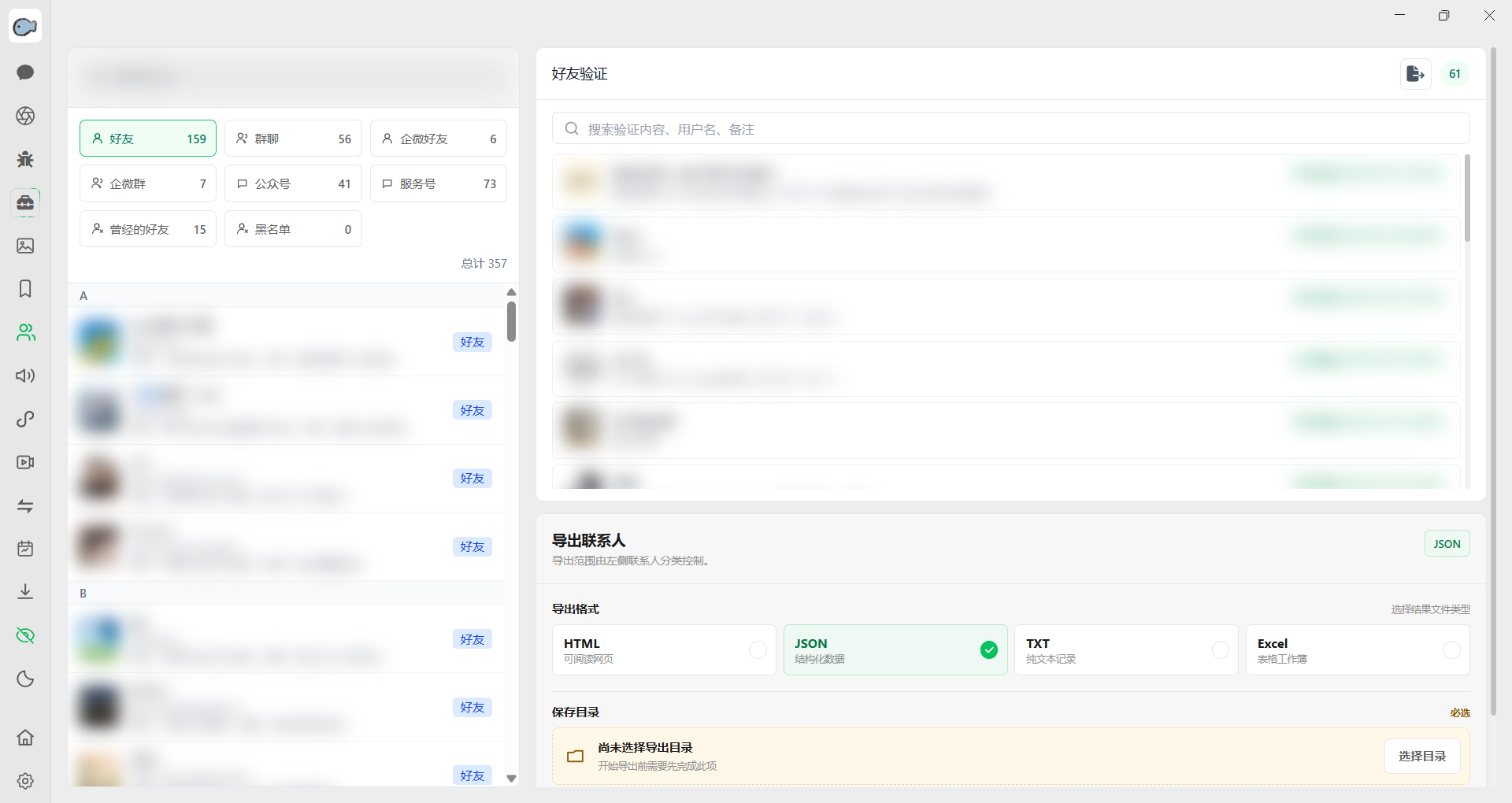Open the bookmark favorites sidebar icon
The width and height of the screenshot is (1512, 803).
[x=25, y=289]
